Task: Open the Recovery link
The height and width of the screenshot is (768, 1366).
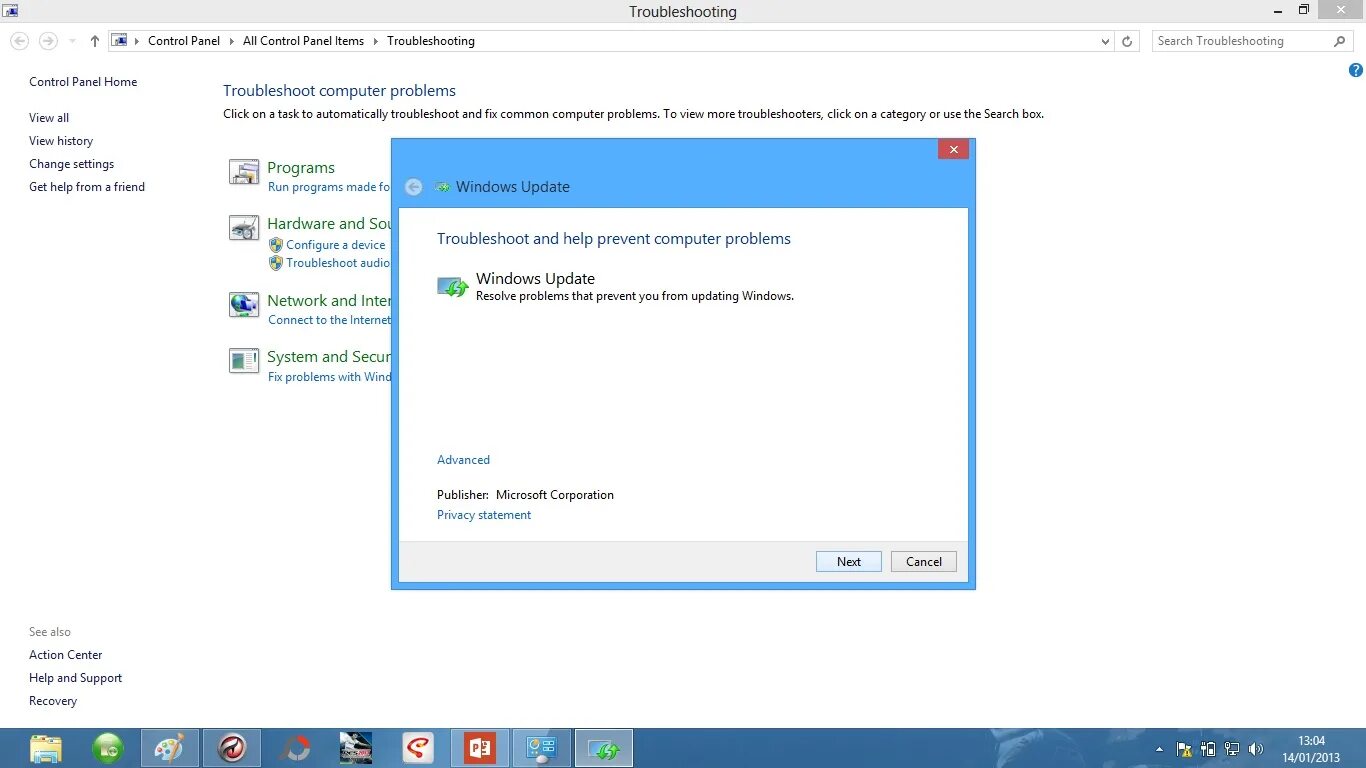Action: [x=53, y=701]
